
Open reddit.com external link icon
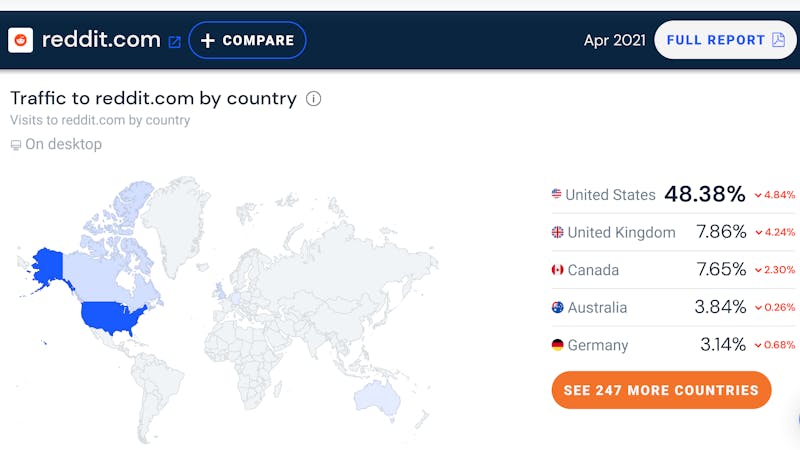(174, 42)
